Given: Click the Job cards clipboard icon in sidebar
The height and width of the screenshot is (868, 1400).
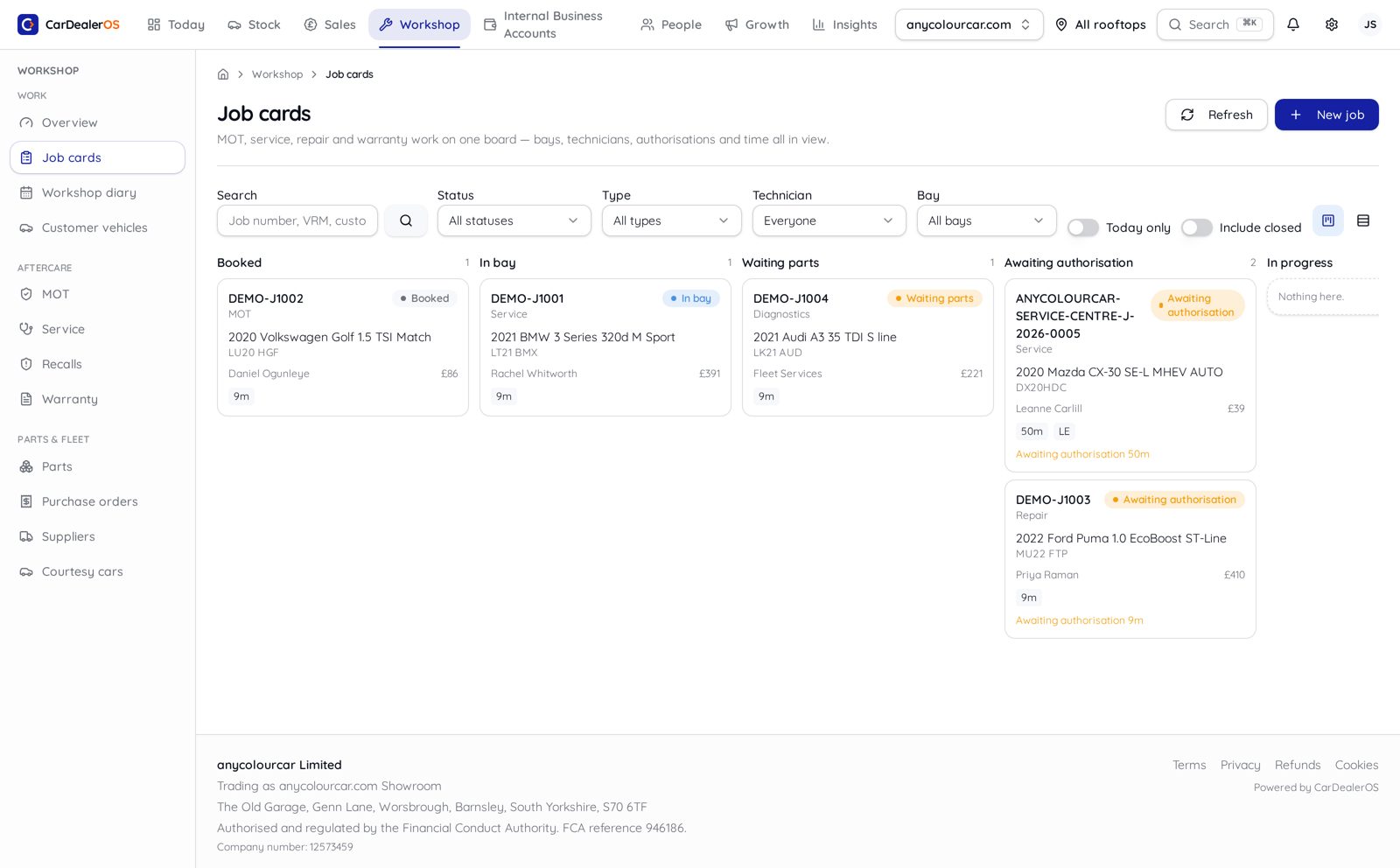Looking at the screenshot, I should coord(26,157).
